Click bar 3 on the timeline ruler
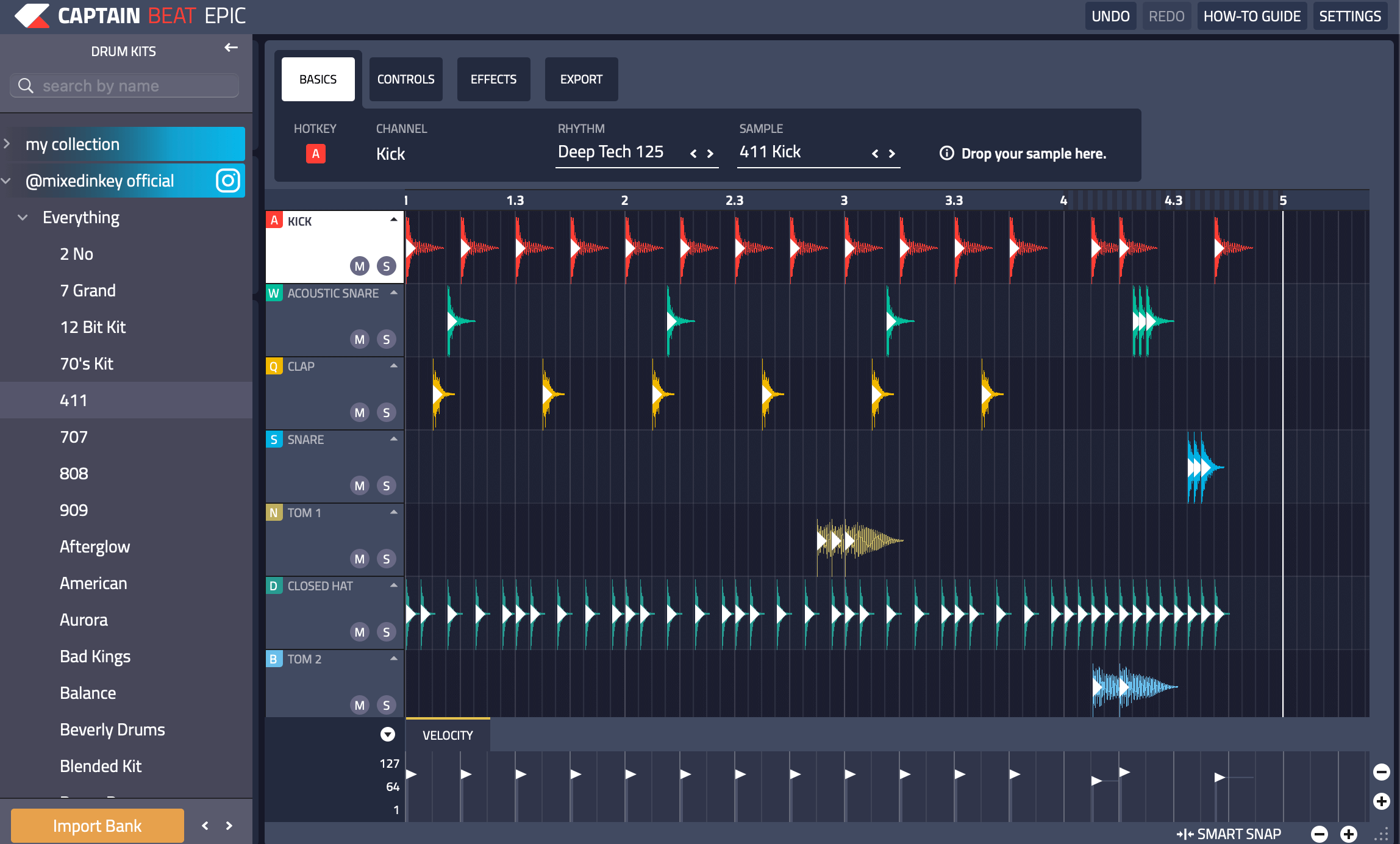Image resolution: width=1400 pixels, height=844 pixels. [844, 200]
